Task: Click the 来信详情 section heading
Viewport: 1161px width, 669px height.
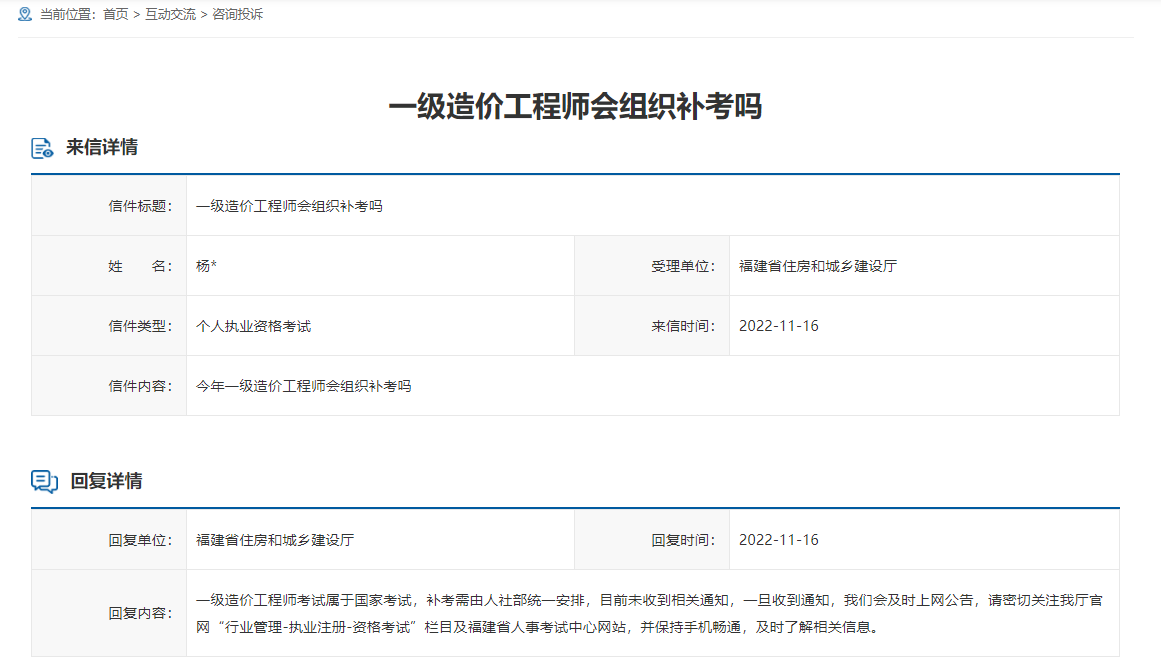Action: tap(102, 147)
